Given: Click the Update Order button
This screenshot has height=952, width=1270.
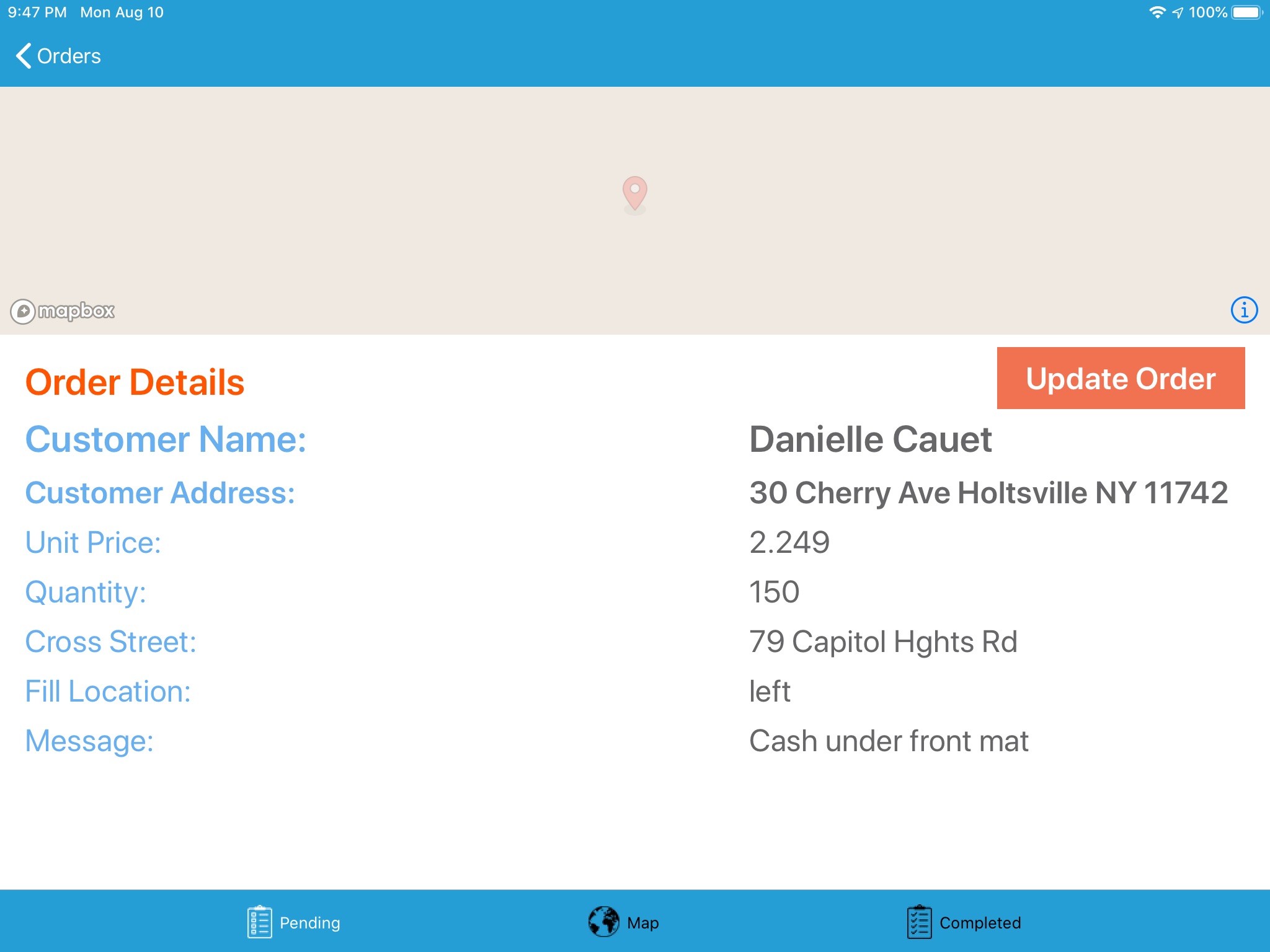Looking at the screenshot, I should click(x=1121, y=378).
